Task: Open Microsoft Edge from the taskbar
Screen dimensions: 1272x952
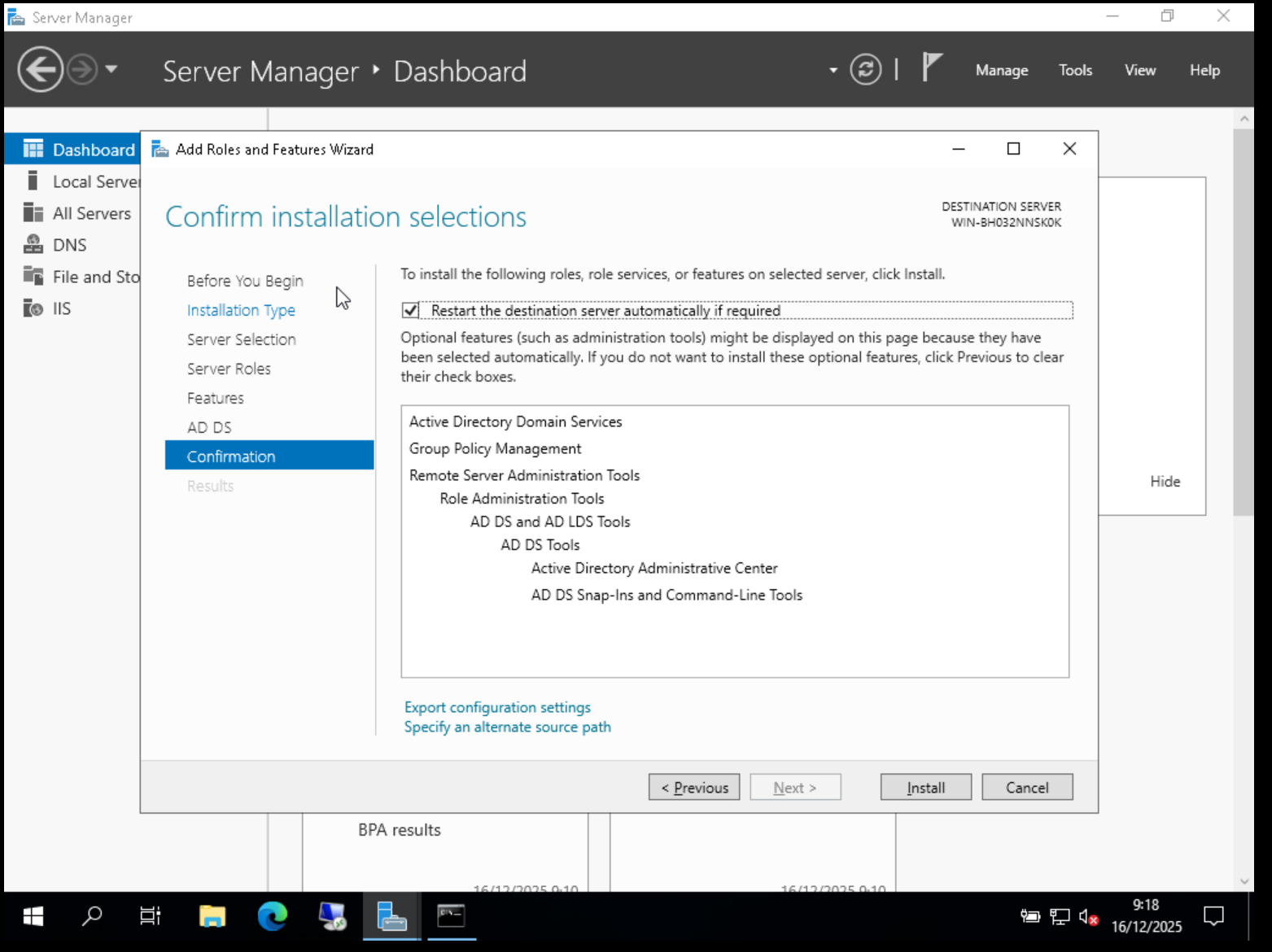Action: [273, 916]
